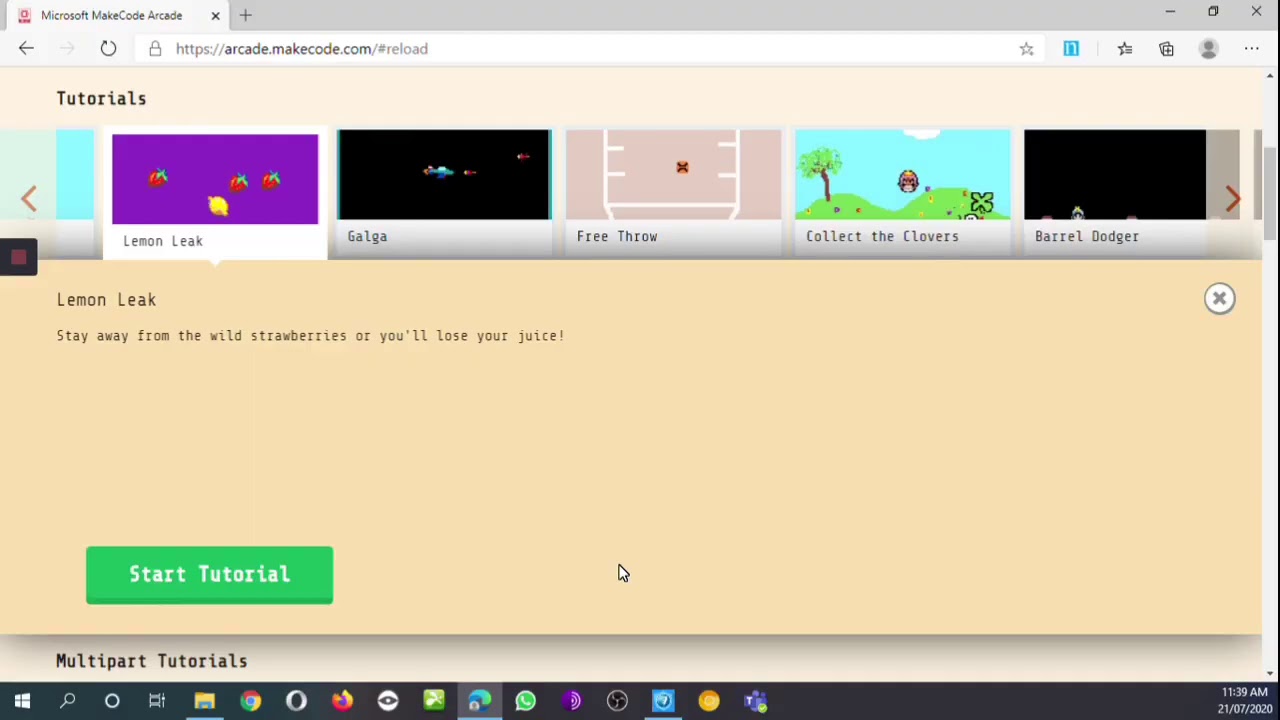Stop recording via red square button
This screenshot has width=1280, height=720.
[x=18, y=257]
